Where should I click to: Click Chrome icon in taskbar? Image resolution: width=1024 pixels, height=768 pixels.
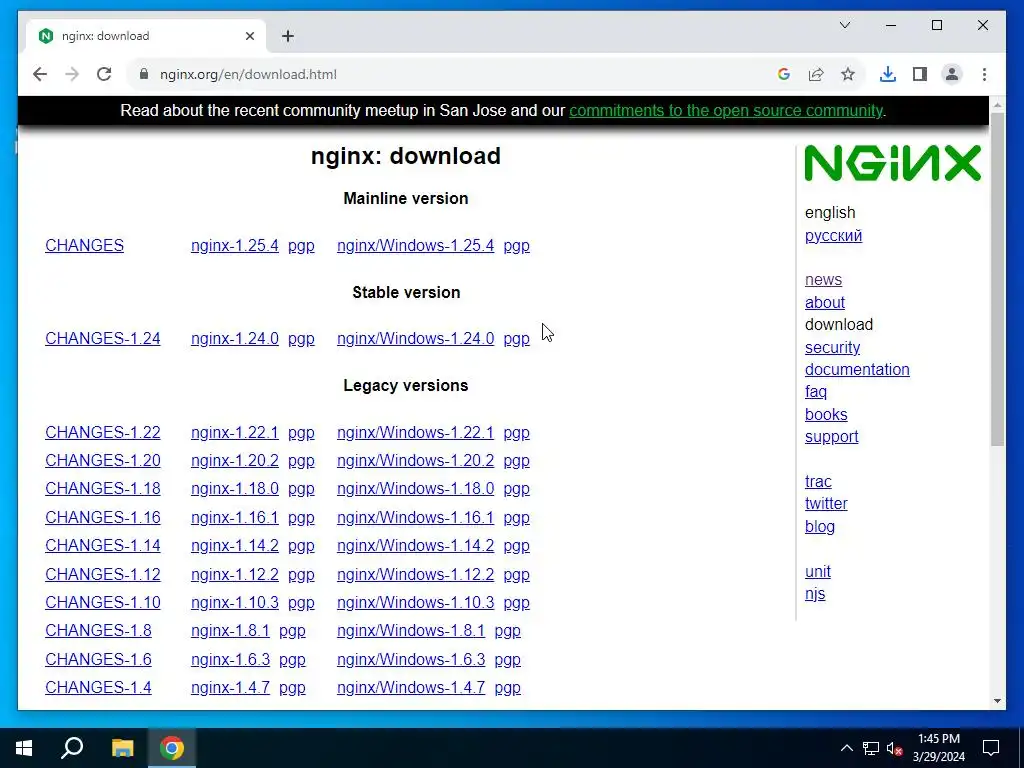point(172,748)
